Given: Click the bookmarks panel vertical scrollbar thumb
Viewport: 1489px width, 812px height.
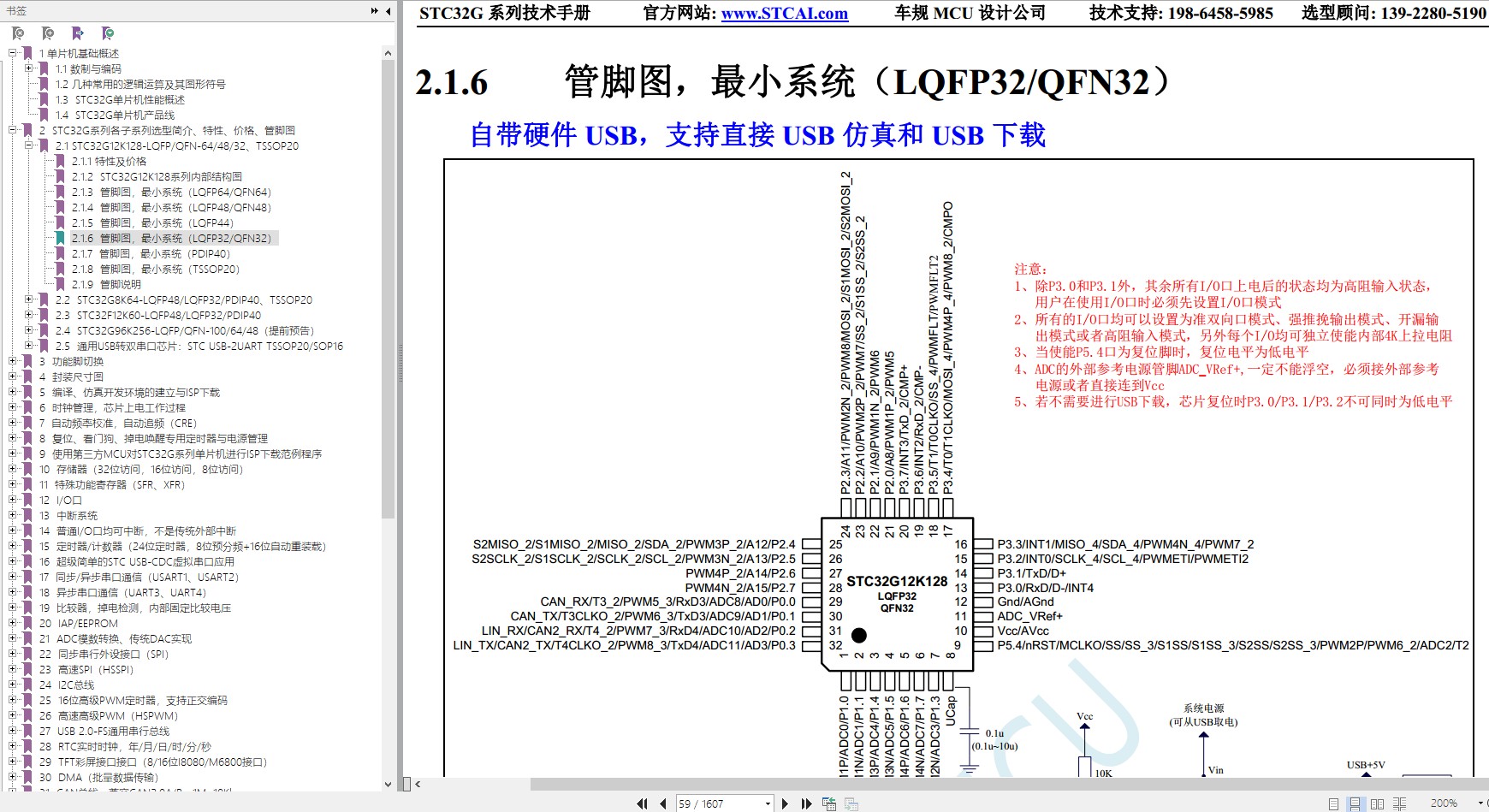Looking at the screenshot, I should coord(388,289).
